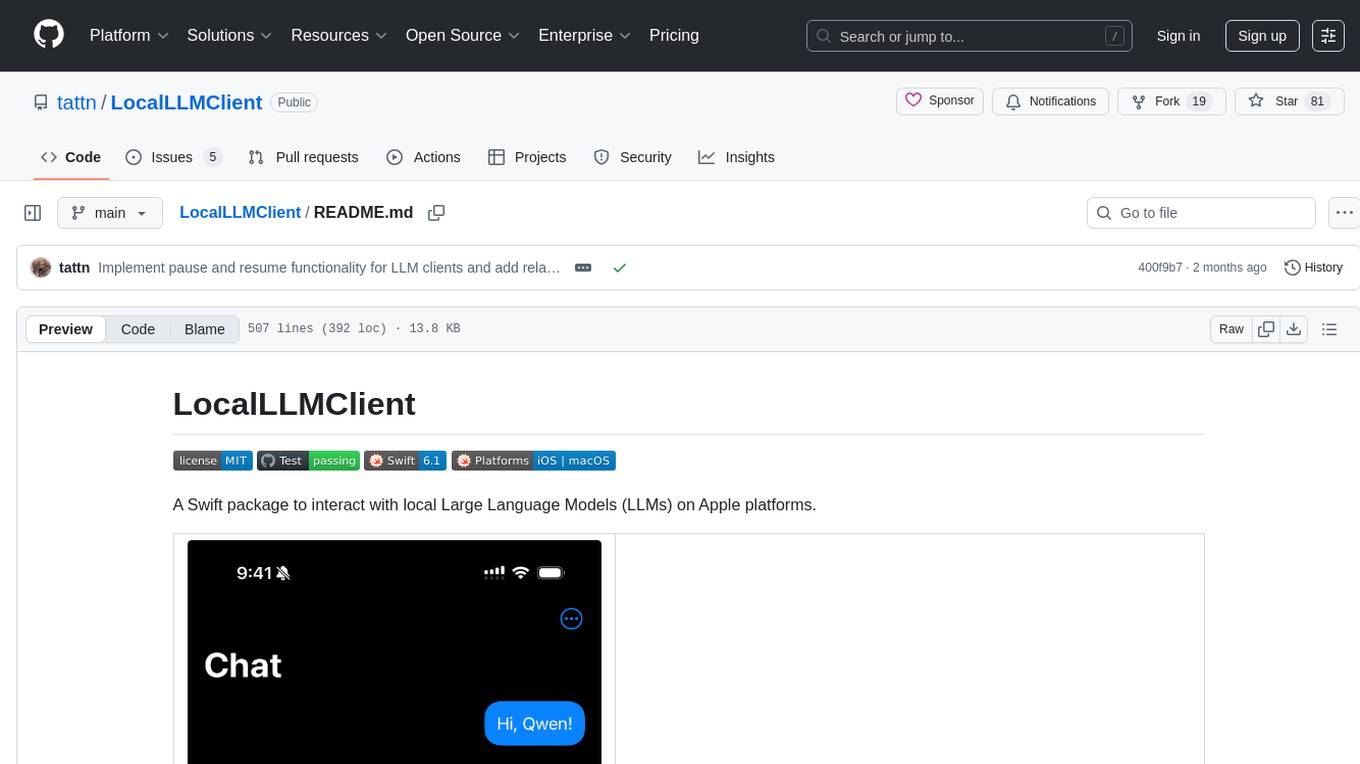Open the Pull requests tab
1360x764 pixels.
tap(303, 157)
